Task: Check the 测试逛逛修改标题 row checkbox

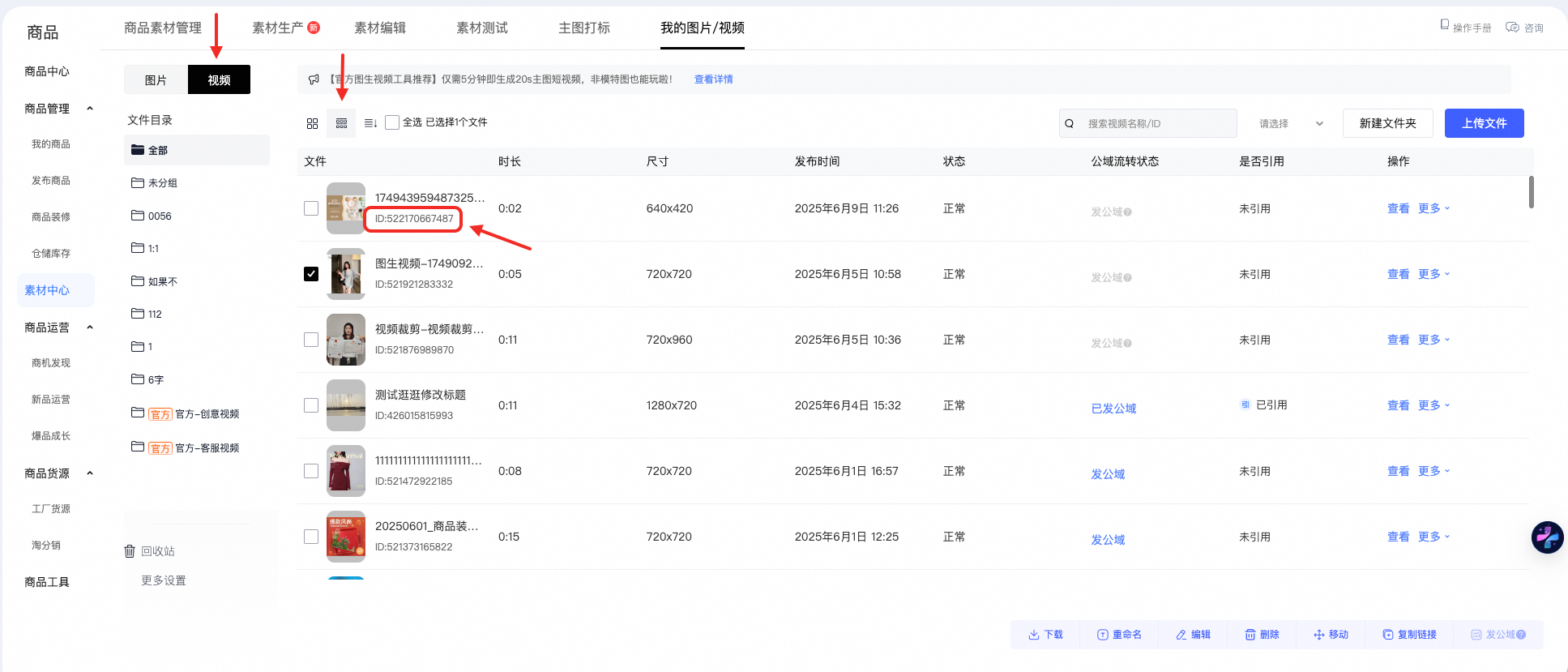Action: tap(311, 405)
